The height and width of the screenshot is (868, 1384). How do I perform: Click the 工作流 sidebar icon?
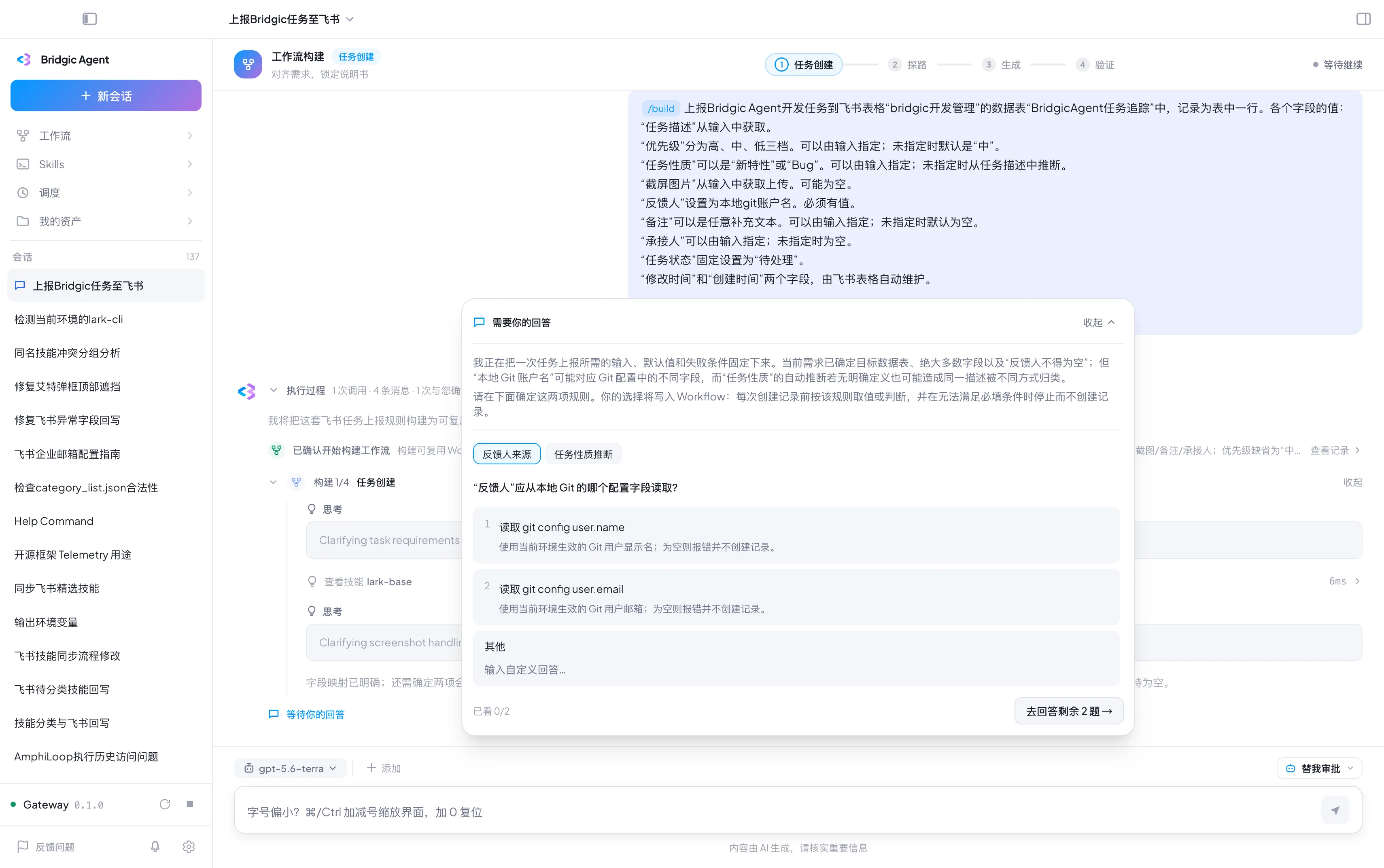[x=22, y=135]
